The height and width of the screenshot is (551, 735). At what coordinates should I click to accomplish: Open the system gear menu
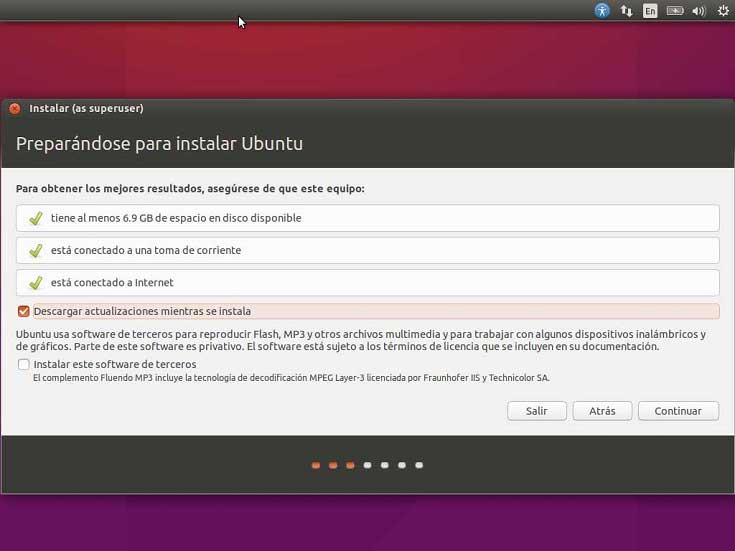[x=723, y=10]
